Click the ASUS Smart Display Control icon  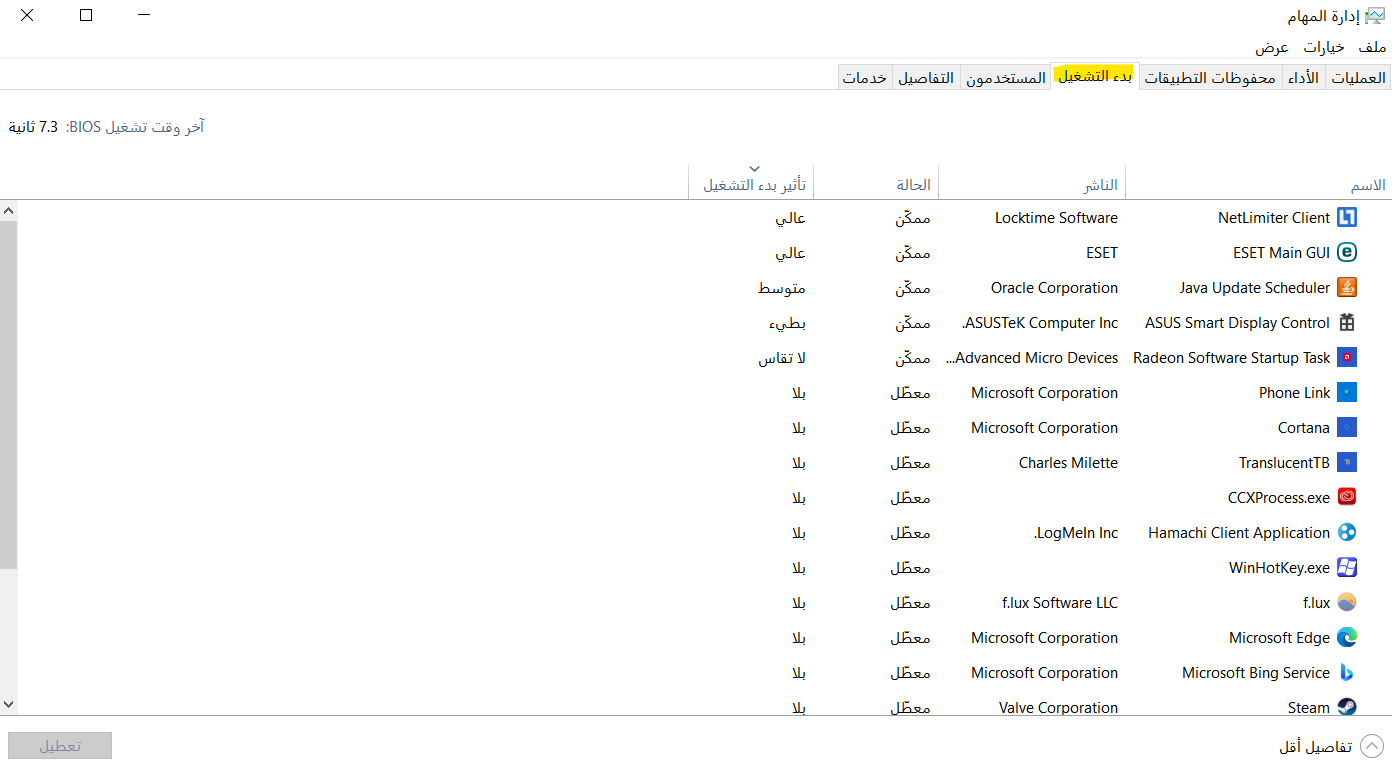tap(1347, 323)
